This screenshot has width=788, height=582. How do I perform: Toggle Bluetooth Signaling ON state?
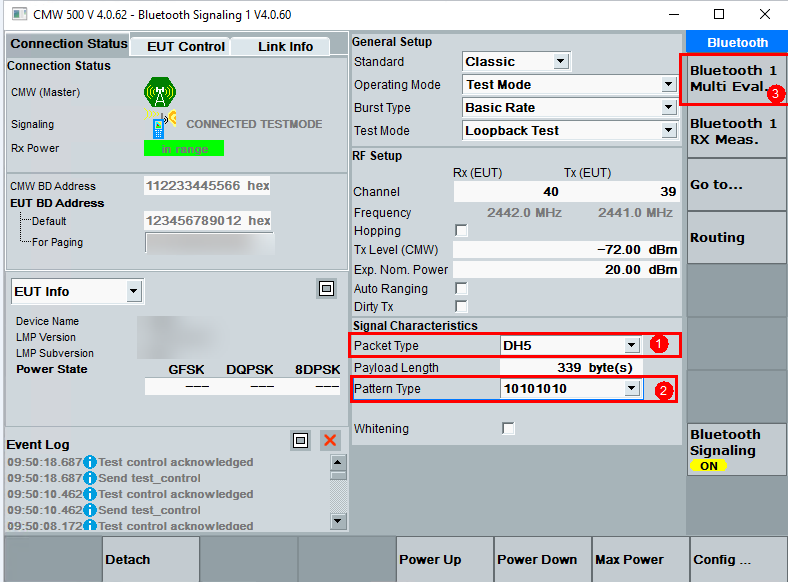pos(736,449)
